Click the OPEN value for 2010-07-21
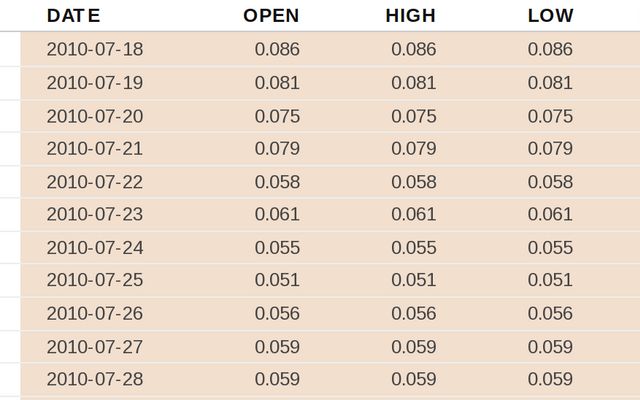The height and width of the screenshot is (400, 640). (x=277, y=149)
